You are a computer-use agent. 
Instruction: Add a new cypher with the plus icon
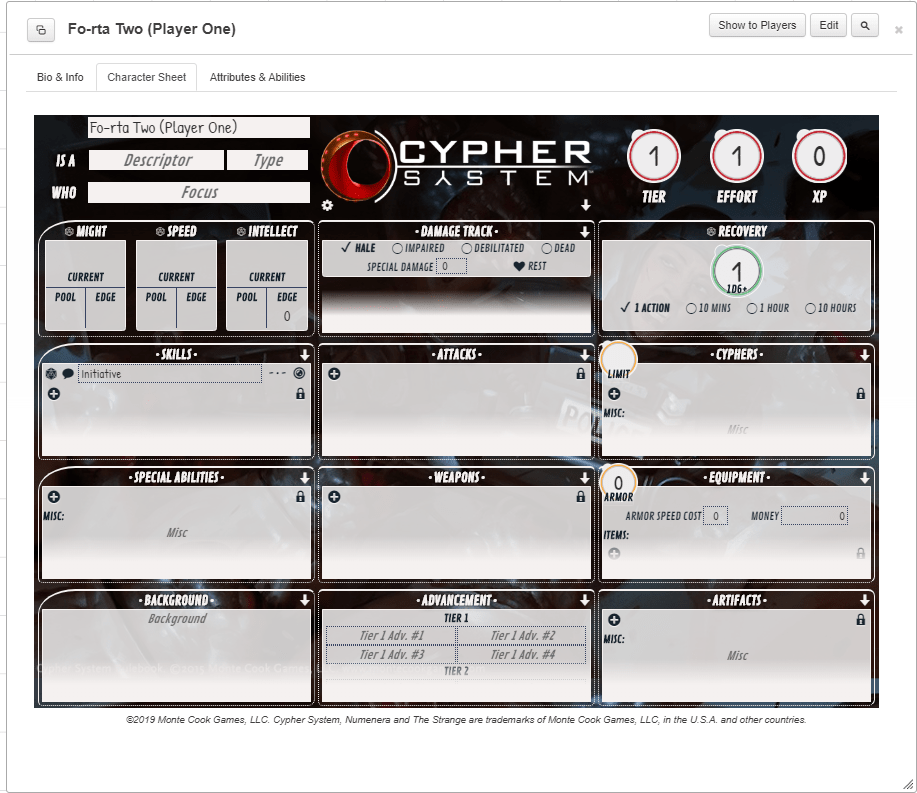[614, 394]
